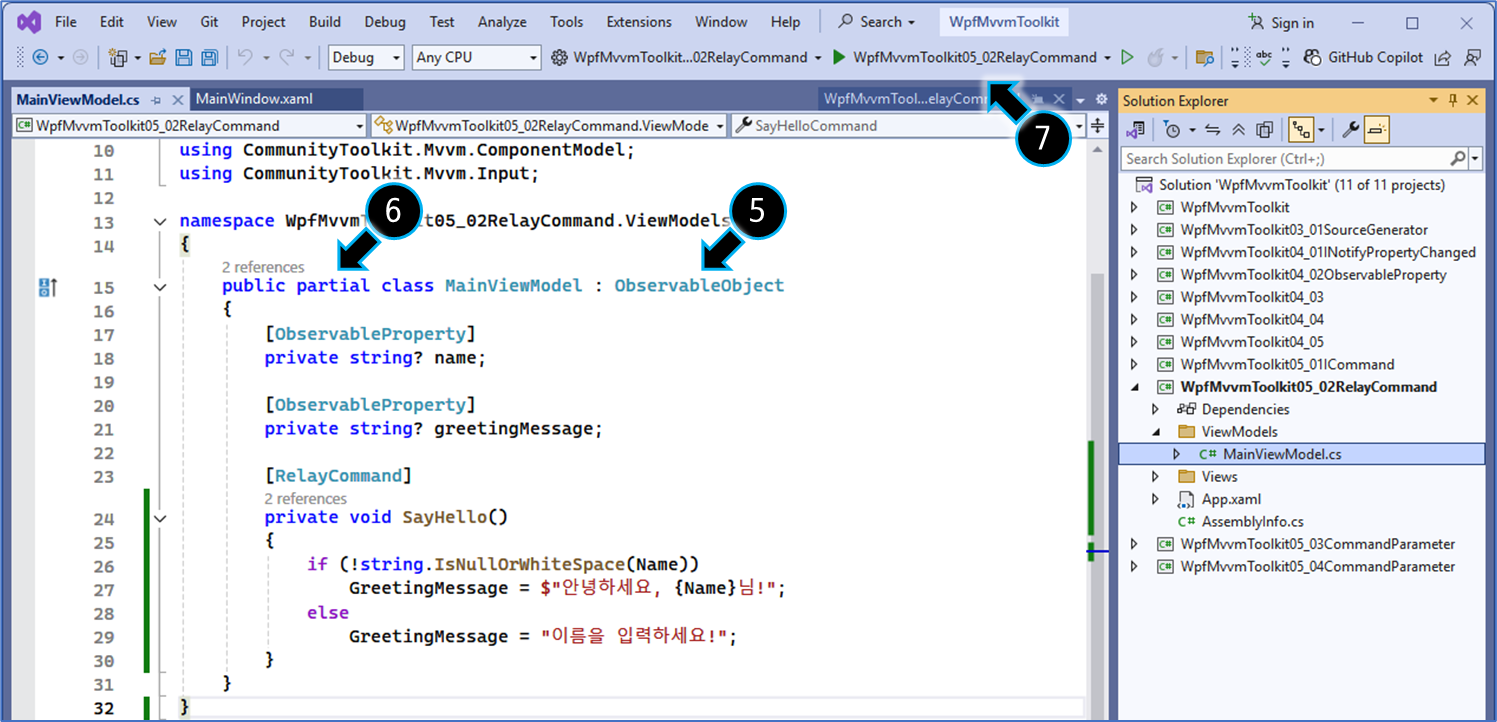
Task: Open the Build menu
Action: coord(324,22)
